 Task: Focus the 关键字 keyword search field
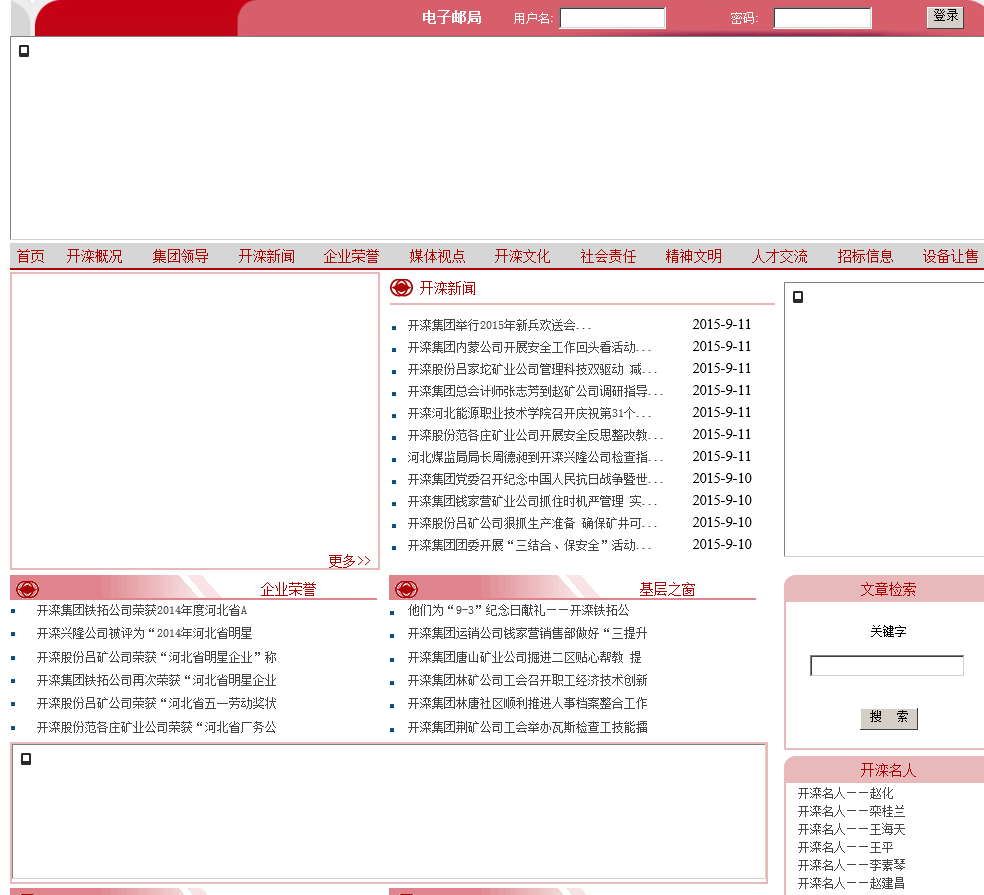coord(887,665)
